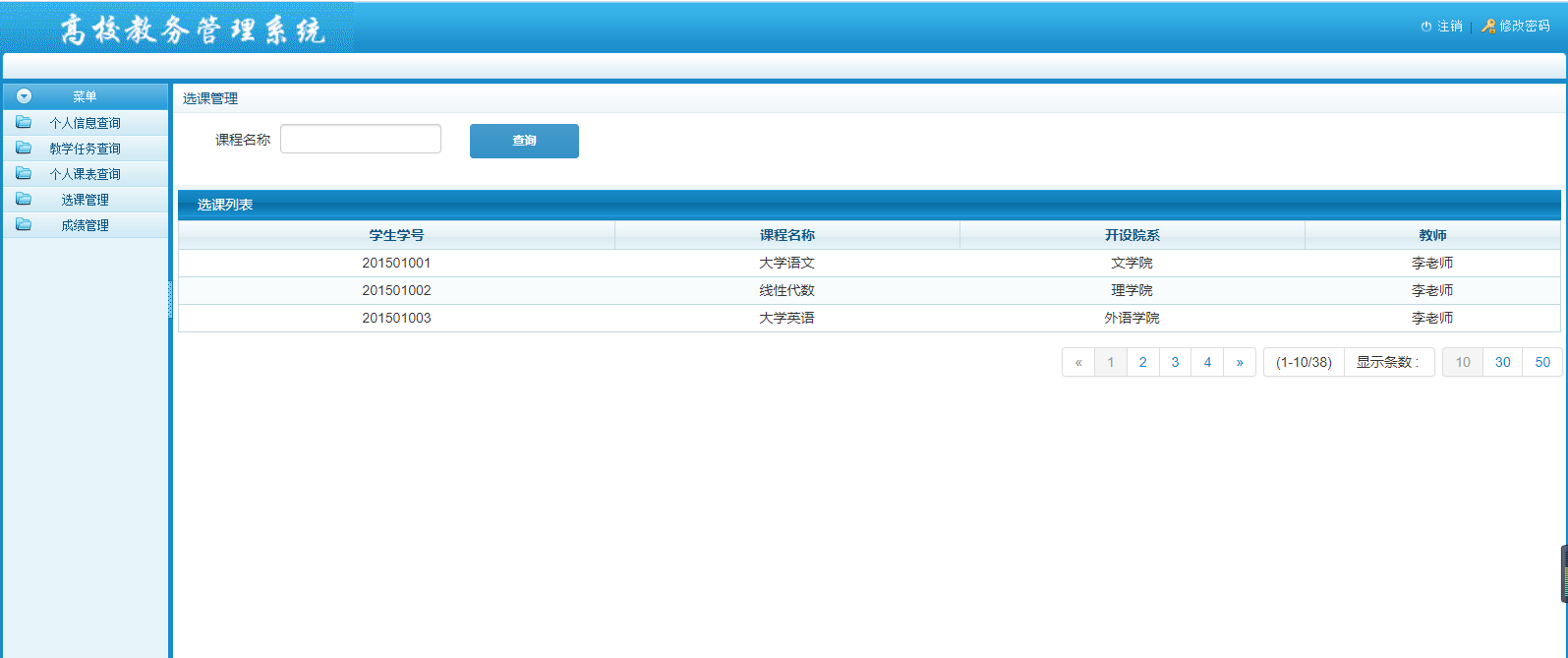Open 个人课表查询 in the sidebar
The width and height of the screenshot is (1568, 658).
pos(85,174)
